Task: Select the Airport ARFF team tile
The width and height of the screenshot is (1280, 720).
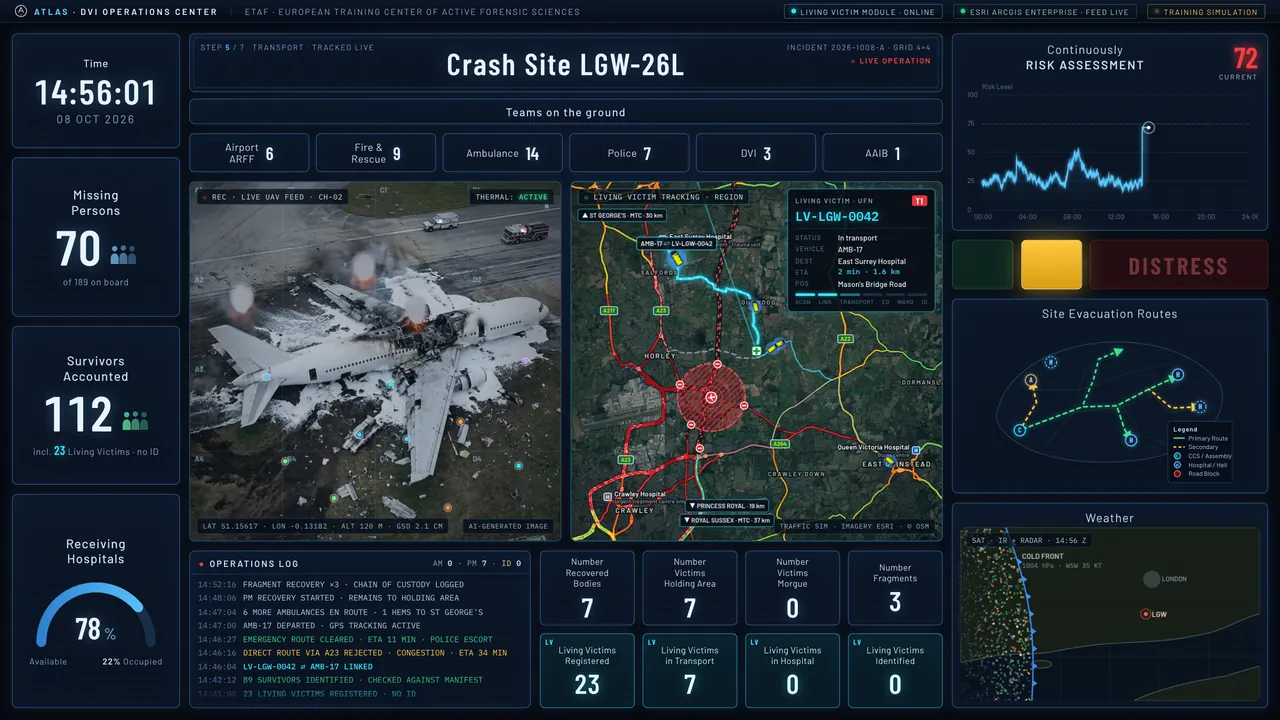Action: pyautogui.click(x=249, y=153)
